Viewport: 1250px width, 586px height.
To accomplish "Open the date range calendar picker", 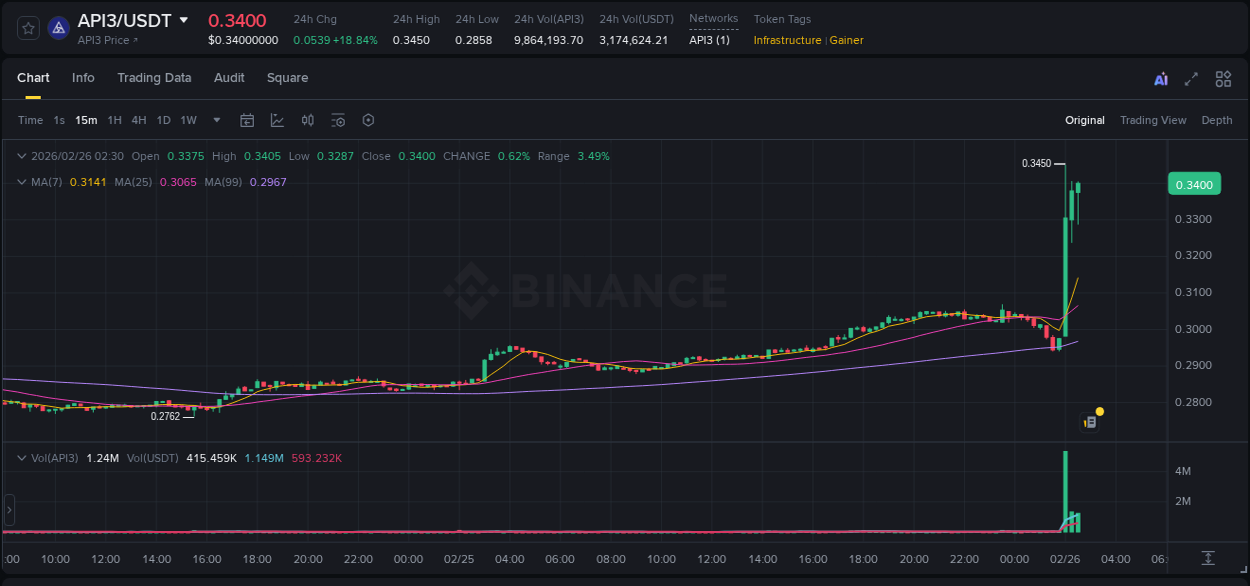I will coord(247,120).
